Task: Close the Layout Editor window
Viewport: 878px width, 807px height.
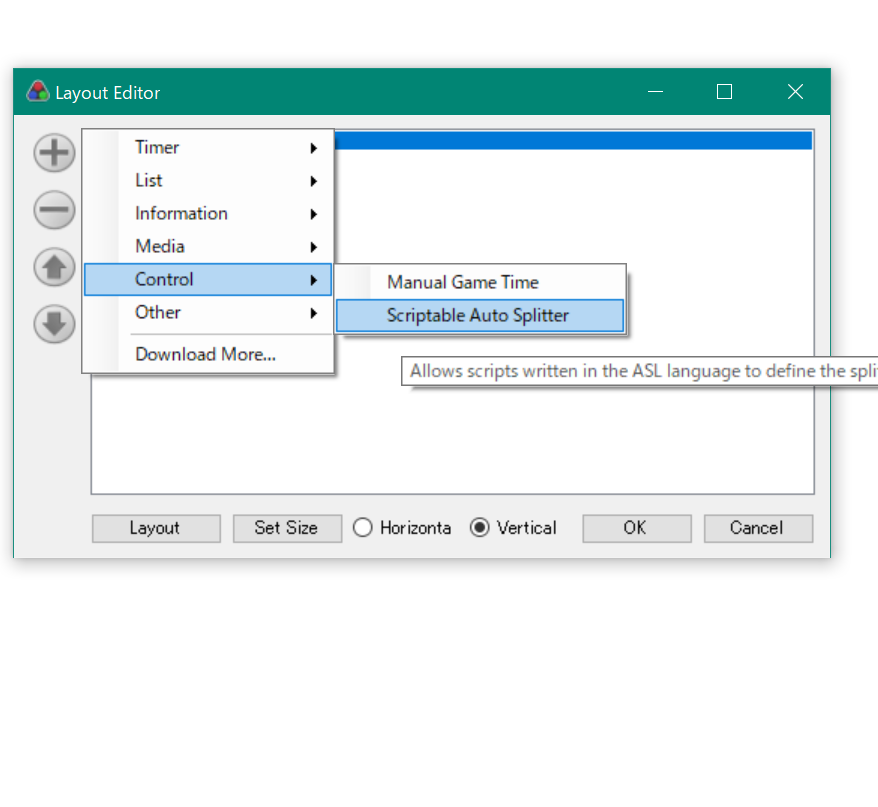Action: pos(795,92)
